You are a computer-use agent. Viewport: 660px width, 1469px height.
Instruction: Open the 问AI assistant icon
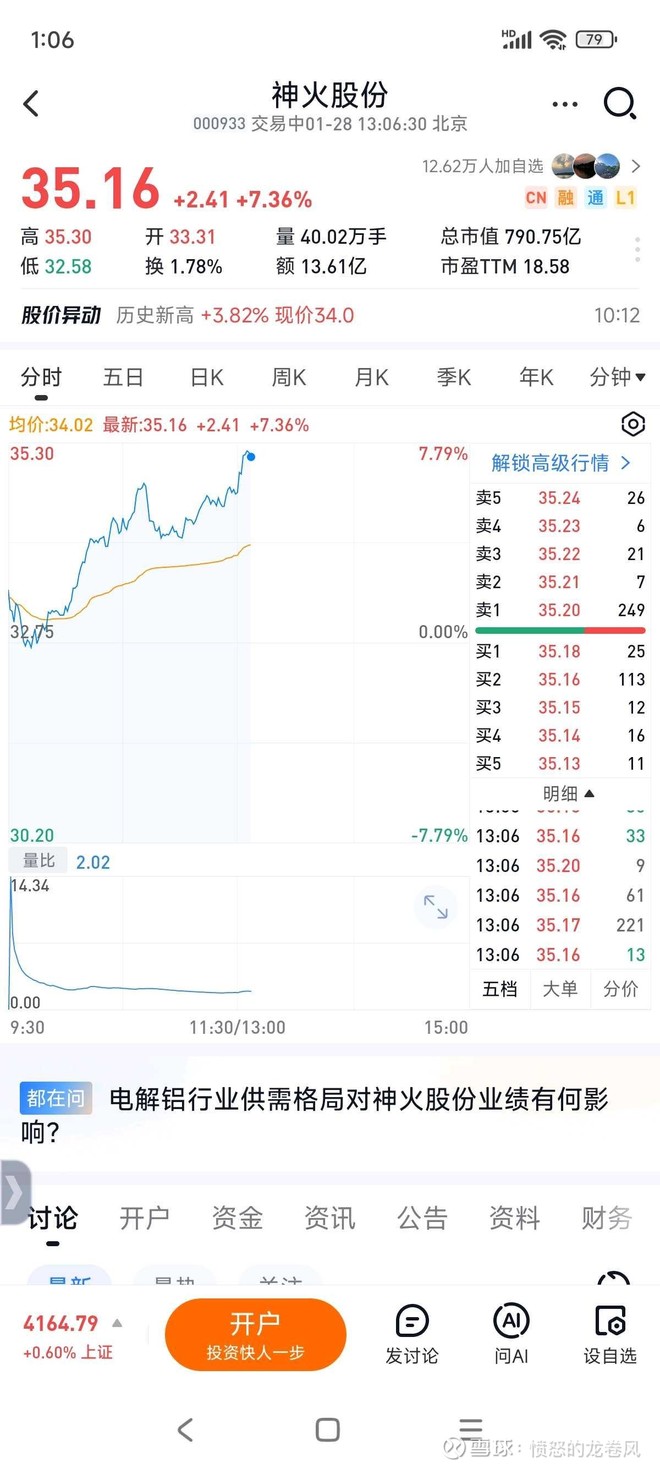click(x=511, y=1332)
